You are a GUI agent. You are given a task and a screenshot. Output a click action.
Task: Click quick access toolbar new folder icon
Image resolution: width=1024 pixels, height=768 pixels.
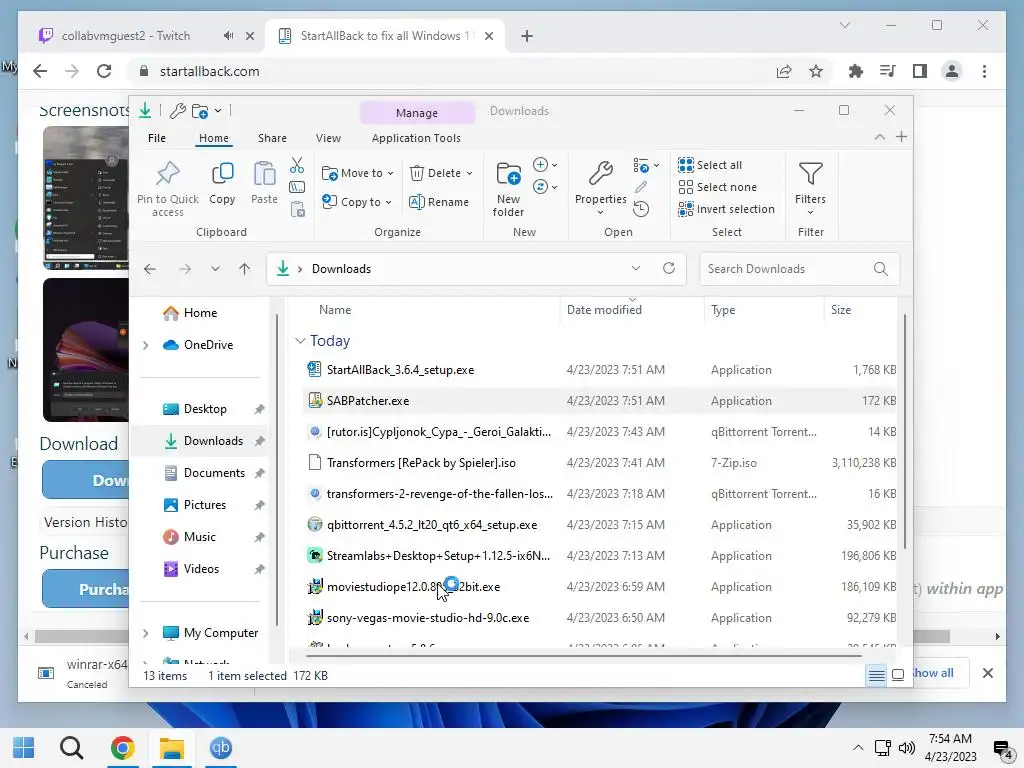click(200, 111)
